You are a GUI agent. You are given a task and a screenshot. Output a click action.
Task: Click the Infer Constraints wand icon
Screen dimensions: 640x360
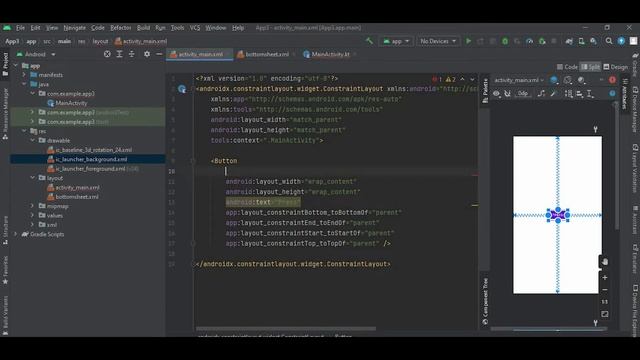coord(553,93)
